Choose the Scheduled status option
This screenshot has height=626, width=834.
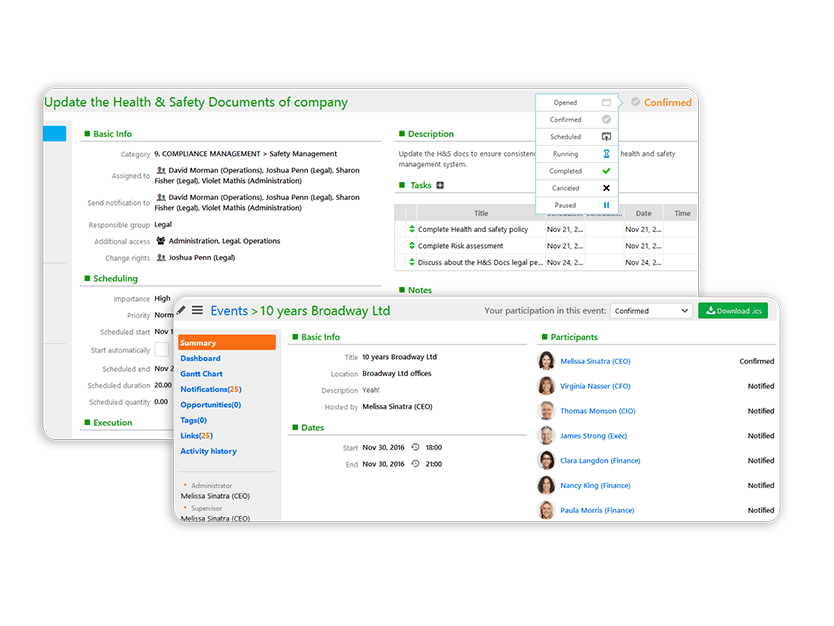pyautogui.click(x=577, y=137)
